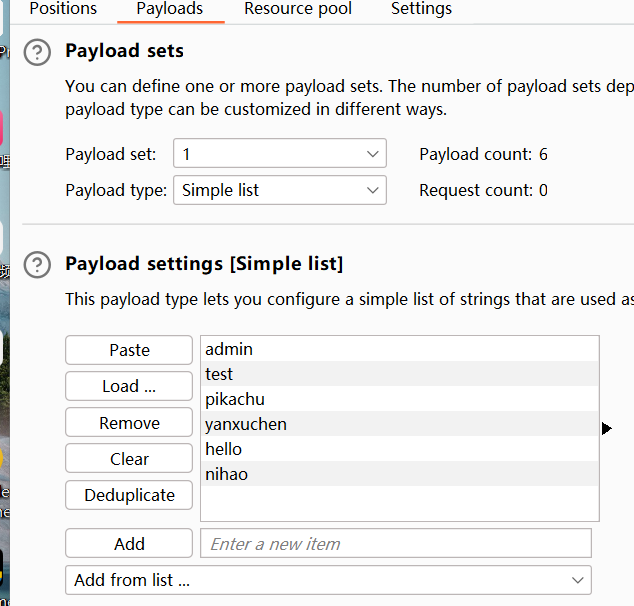Select the test payload entry

click(399, 374)
